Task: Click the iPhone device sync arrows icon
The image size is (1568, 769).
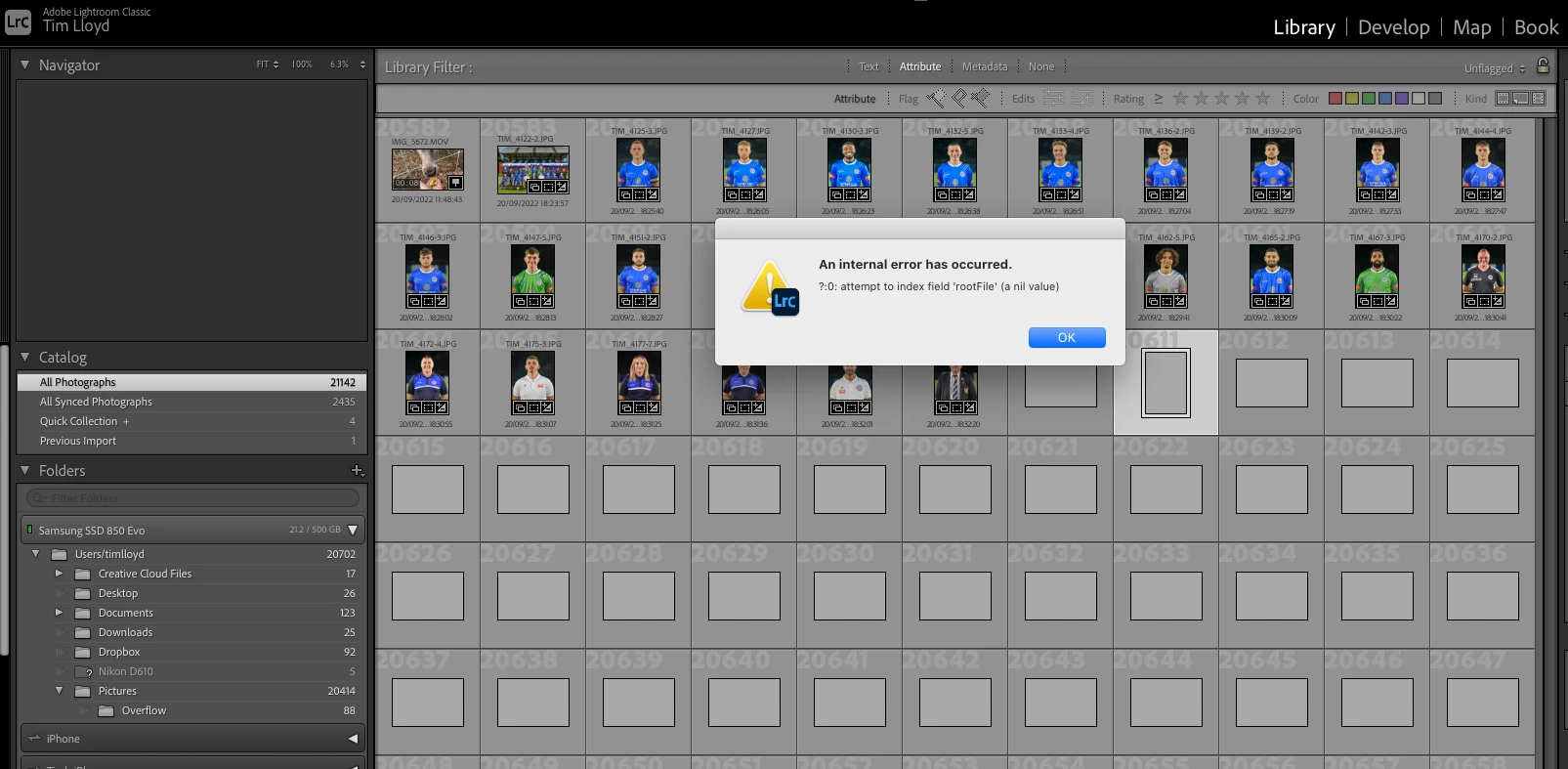Action: tap(34, 739)
